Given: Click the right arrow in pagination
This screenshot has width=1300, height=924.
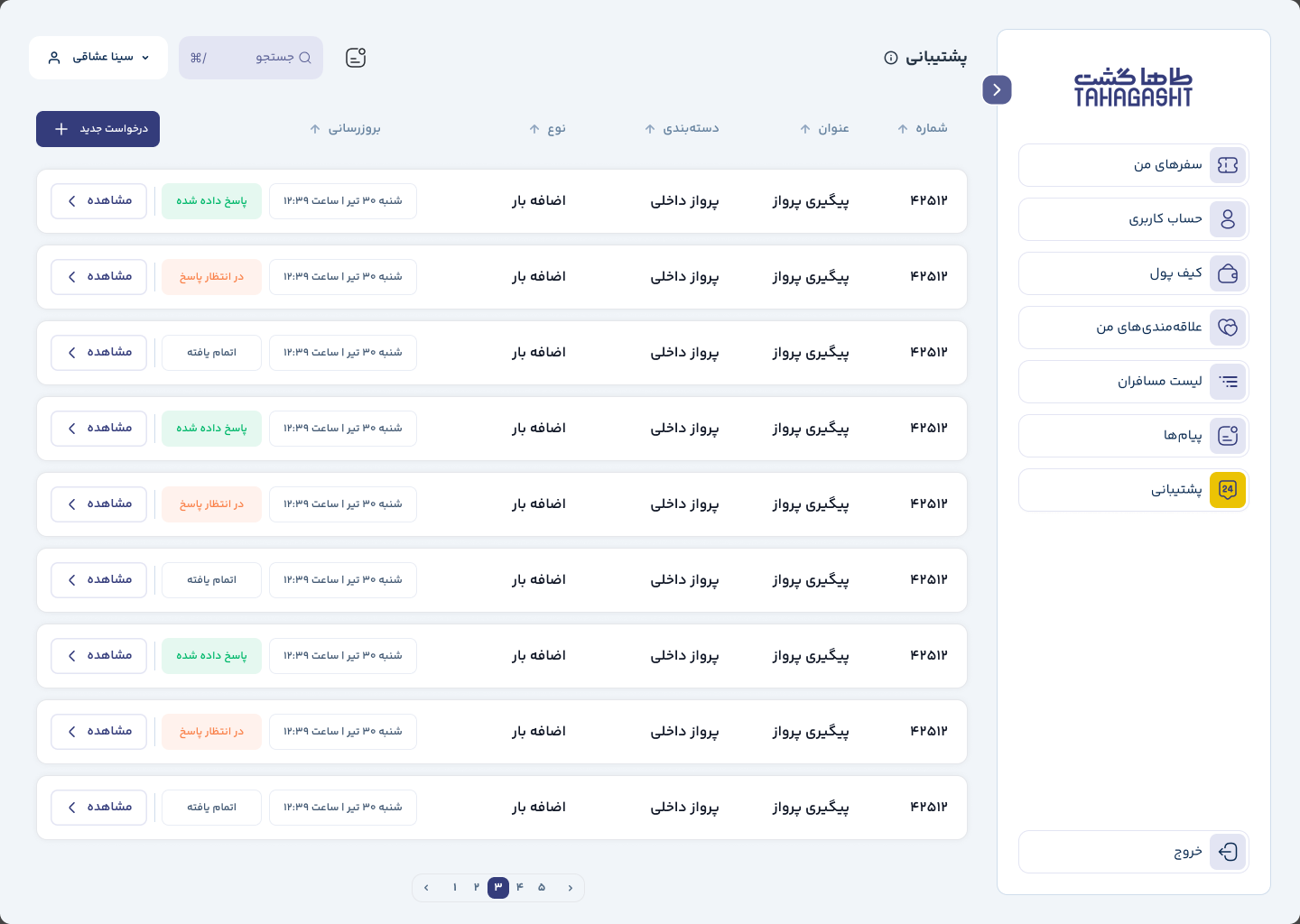Looking at the screenshot, I should [x=571, y=888].
